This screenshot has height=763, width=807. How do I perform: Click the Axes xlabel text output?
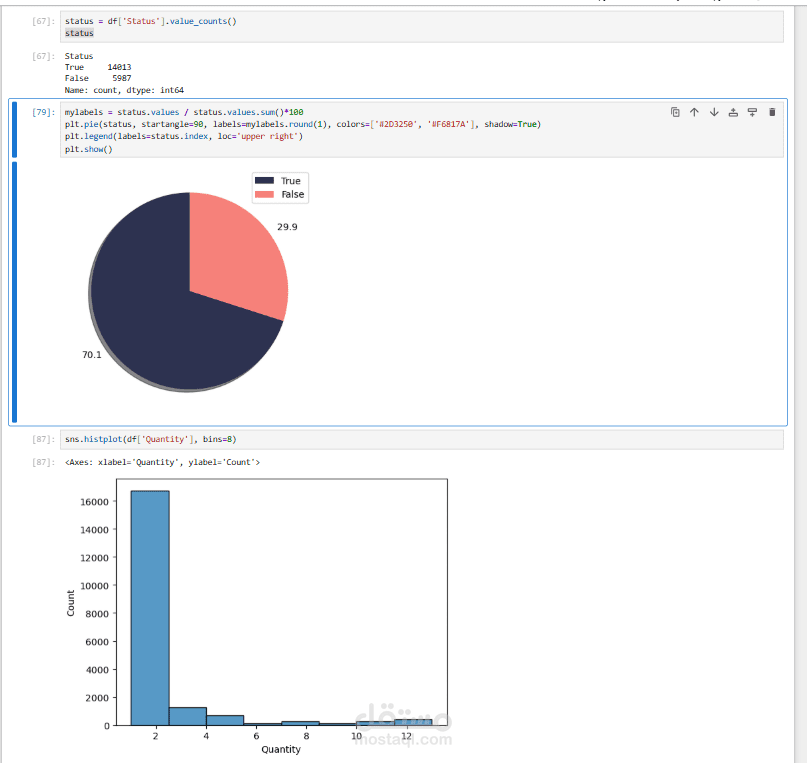point(162,462)
